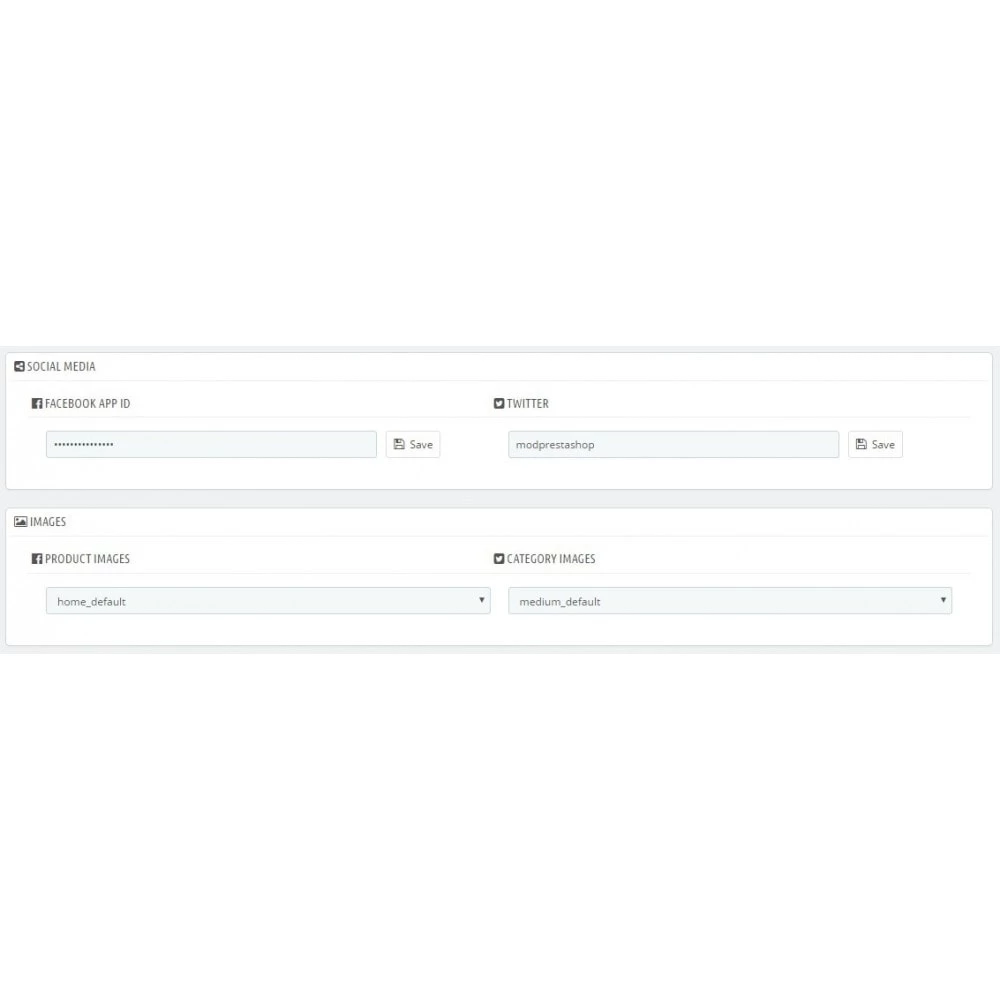Click the Facebook icon beside Facebook App ID
Viewport: 1000px width, 1000px height.
coord(37,403)
